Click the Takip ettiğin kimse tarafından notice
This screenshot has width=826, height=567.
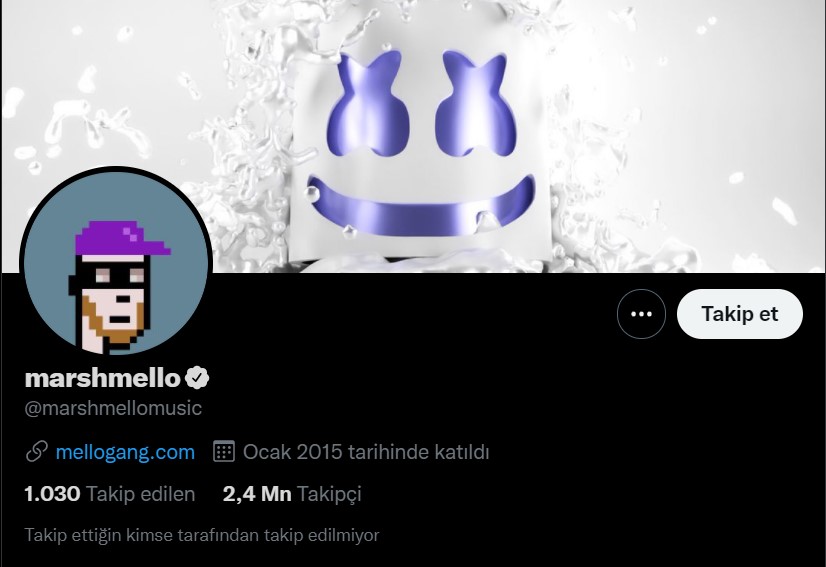(x=202, y=535)
